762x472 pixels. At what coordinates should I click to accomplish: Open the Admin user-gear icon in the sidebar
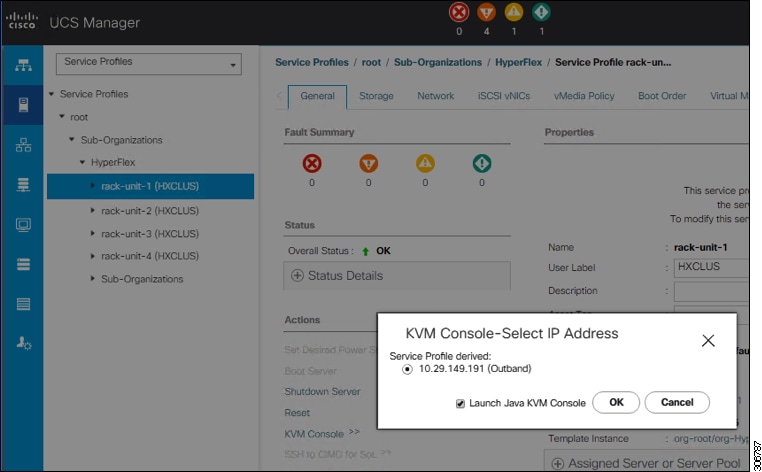23,343
